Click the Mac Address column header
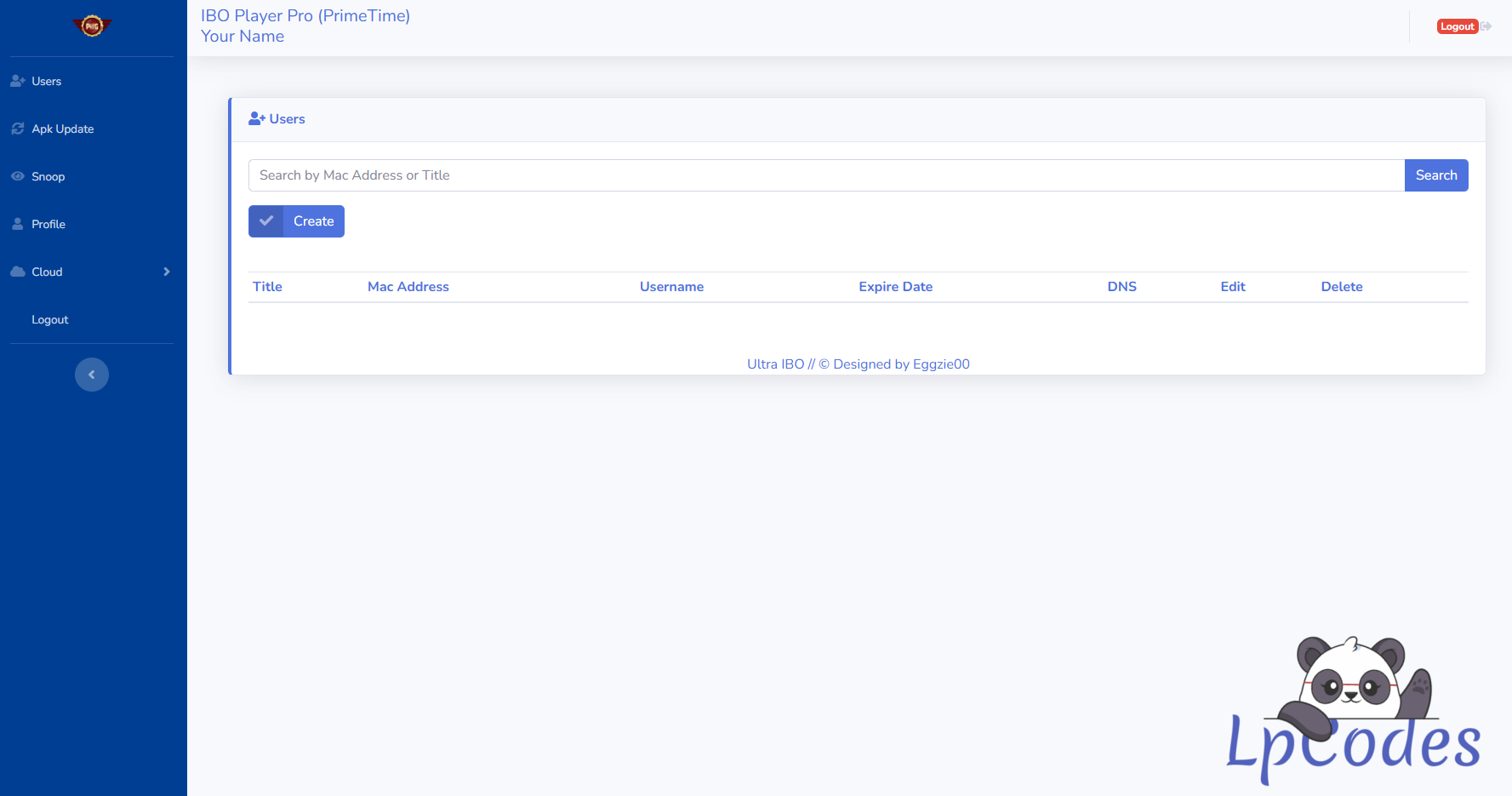 tap(408, 287)
